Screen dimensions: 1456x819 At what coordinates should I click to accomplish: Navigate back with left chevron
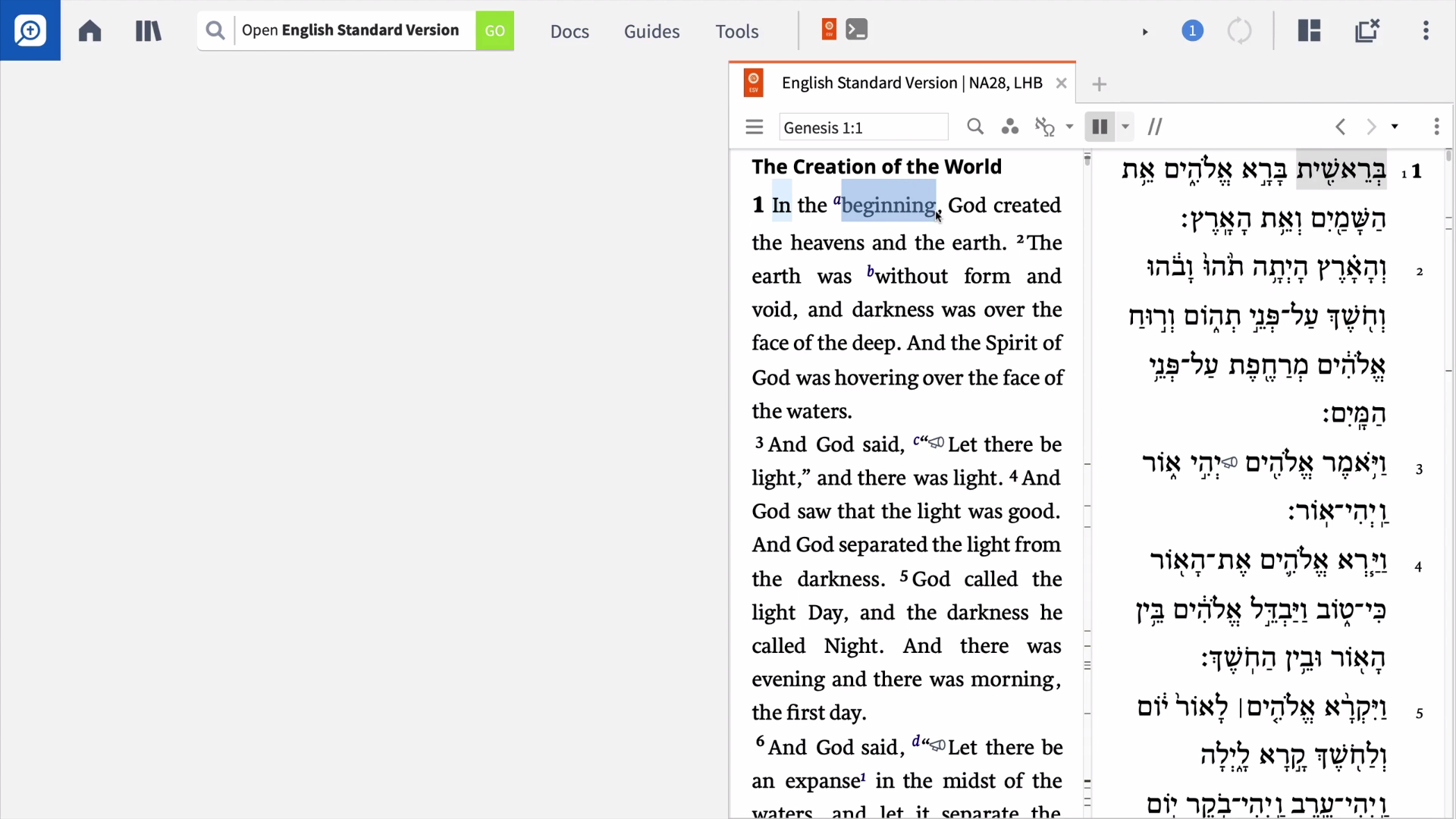click(1341, 127)
